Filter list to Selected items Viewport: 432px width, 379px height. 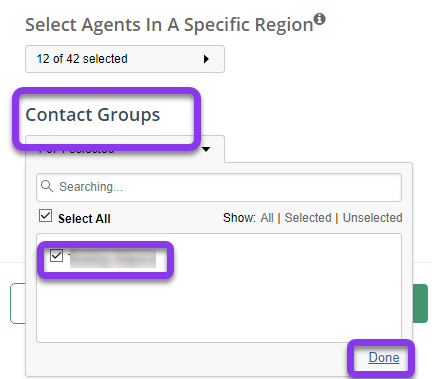308,218
